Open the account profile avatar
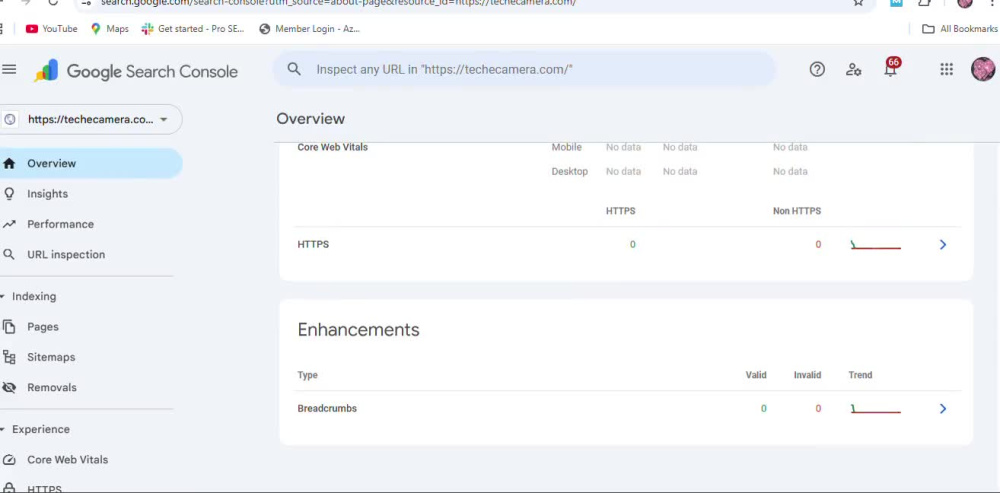 pos(983,69)
